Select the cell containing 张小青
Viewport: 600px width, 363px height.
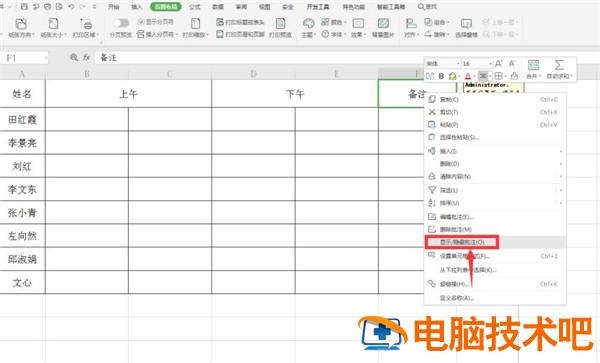[x=22, y=213]
